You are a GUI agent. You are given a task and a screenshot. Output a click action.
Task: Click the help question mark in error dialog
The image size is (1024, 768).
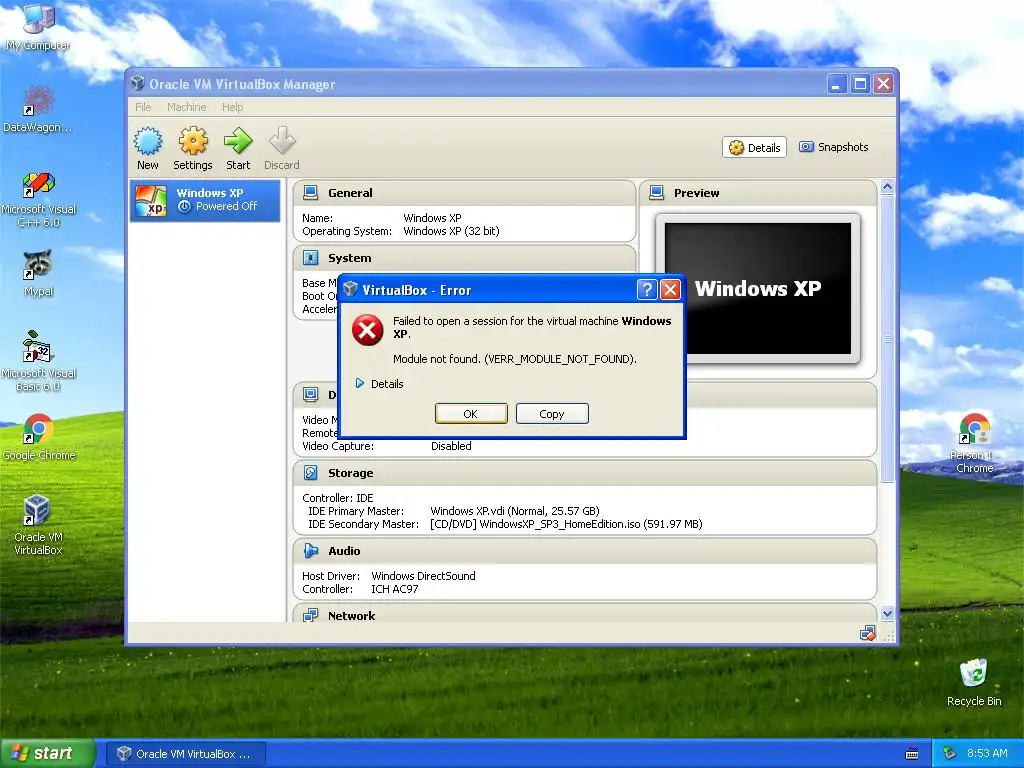point(646,289)
